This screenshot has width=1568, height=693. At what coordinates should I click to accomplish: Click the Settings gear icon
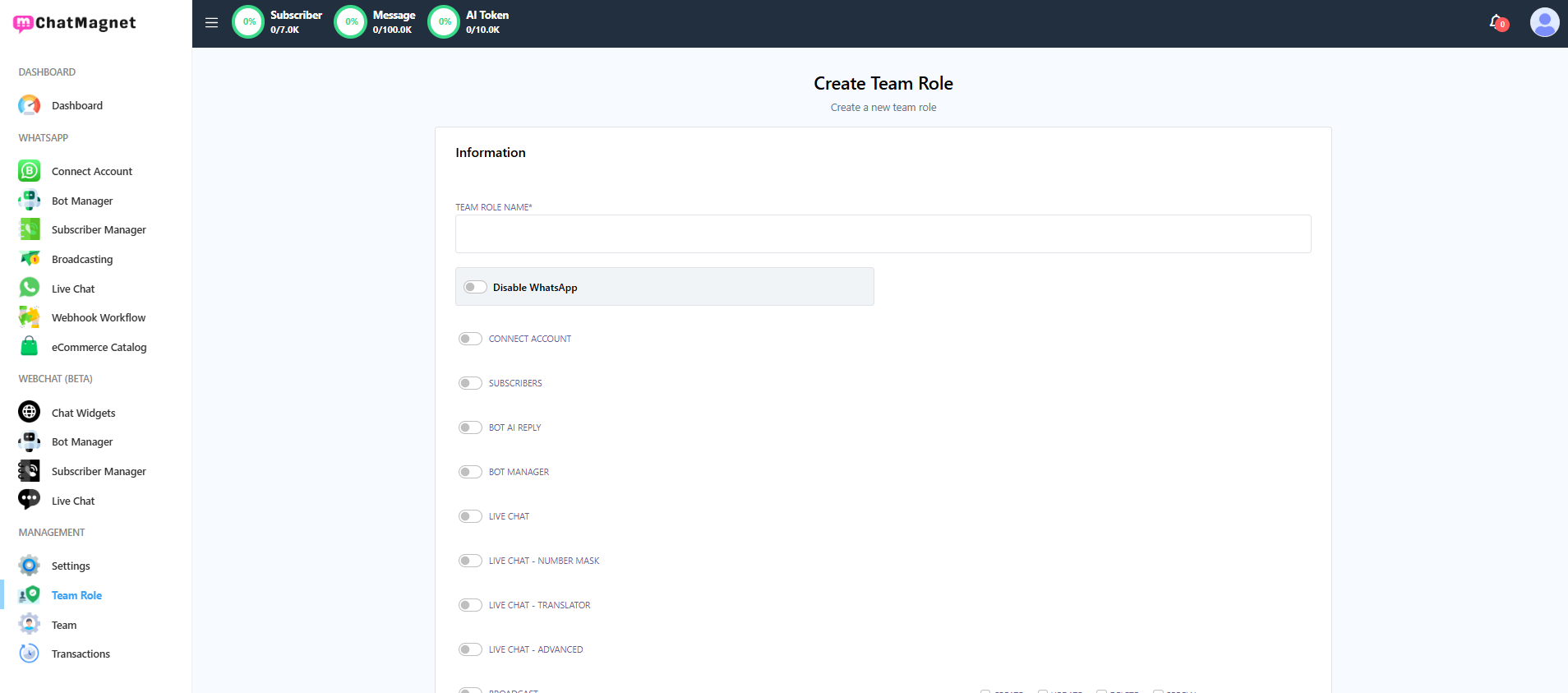click(29, 566)
